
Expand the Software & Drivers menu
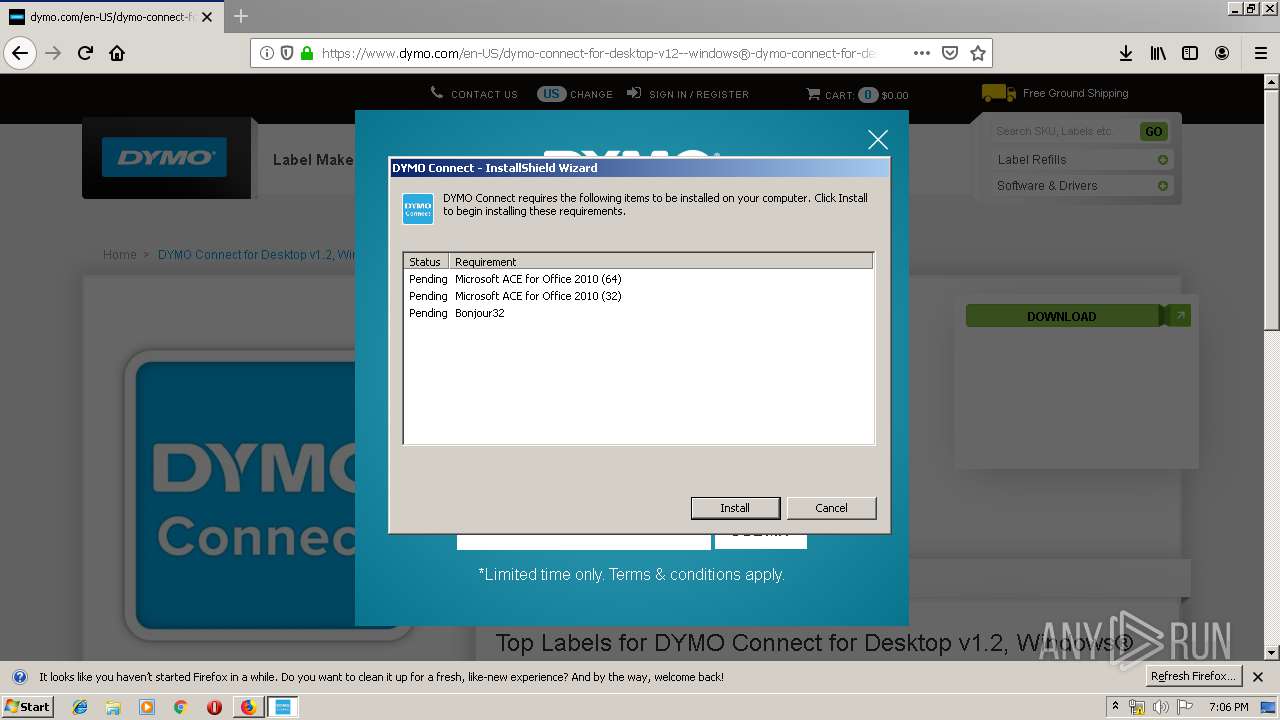tap(1082, 186)
